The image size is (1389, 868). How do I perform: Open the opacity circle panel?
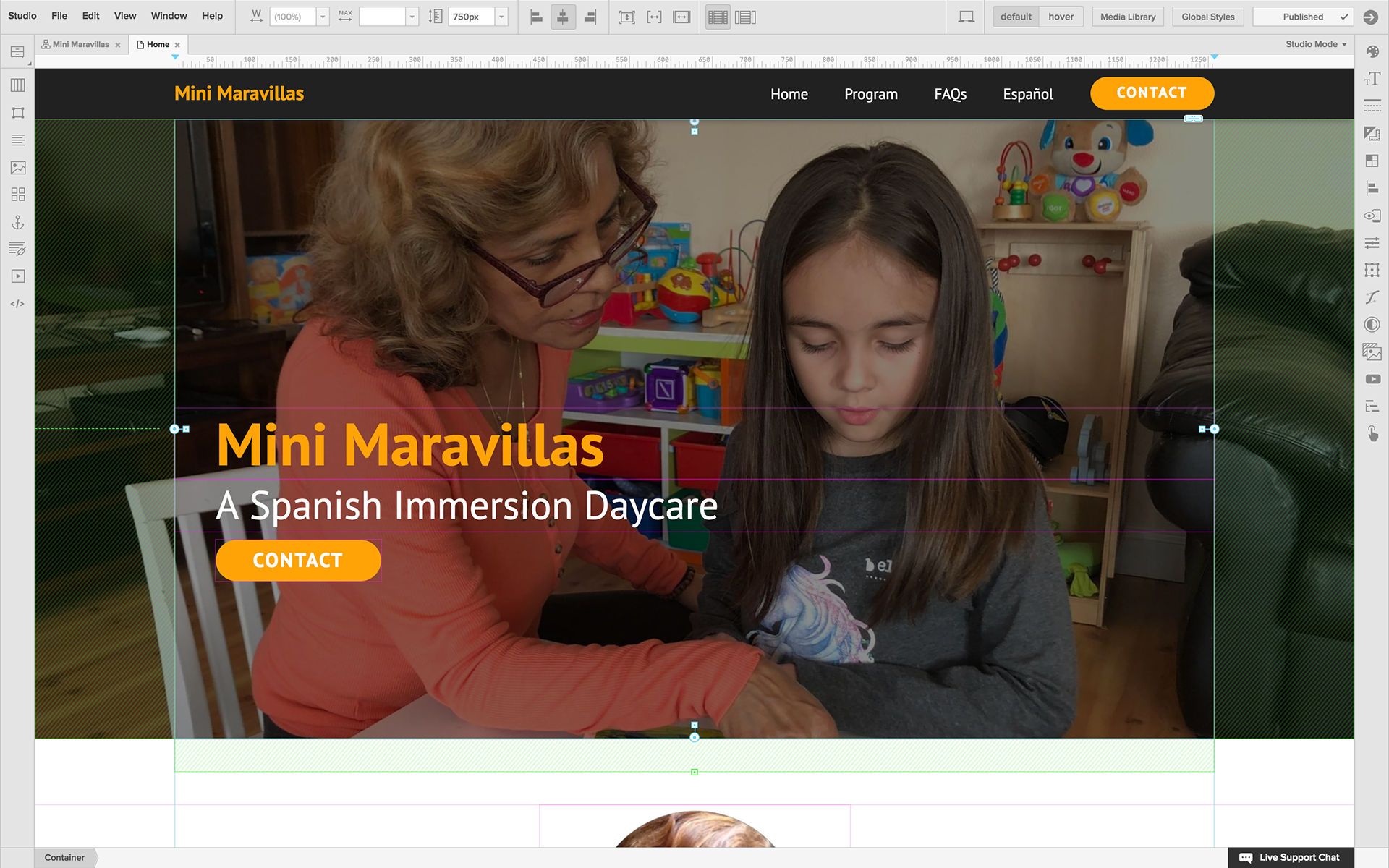tap(1372, 325)
